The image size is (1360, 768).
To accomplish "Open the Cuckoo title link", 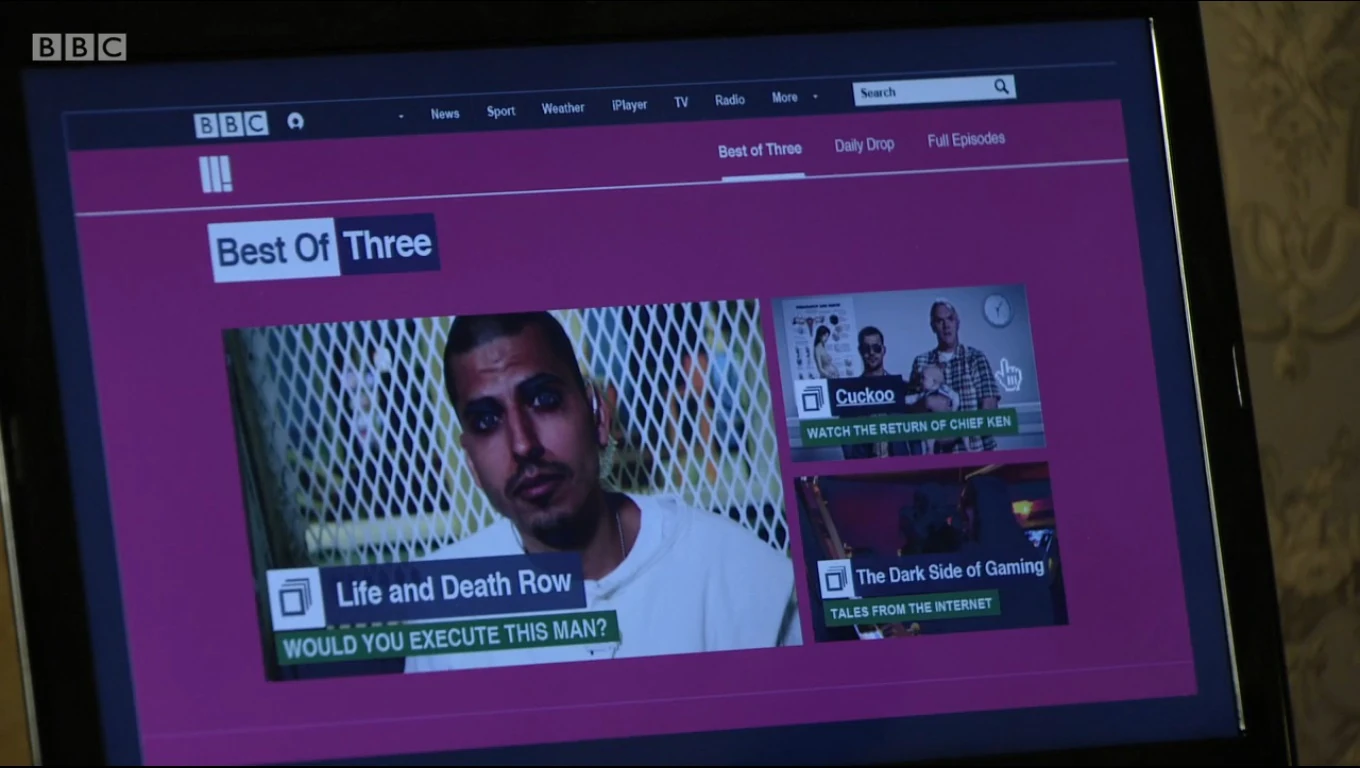I will pyautogui.click(x=865, y=396).
